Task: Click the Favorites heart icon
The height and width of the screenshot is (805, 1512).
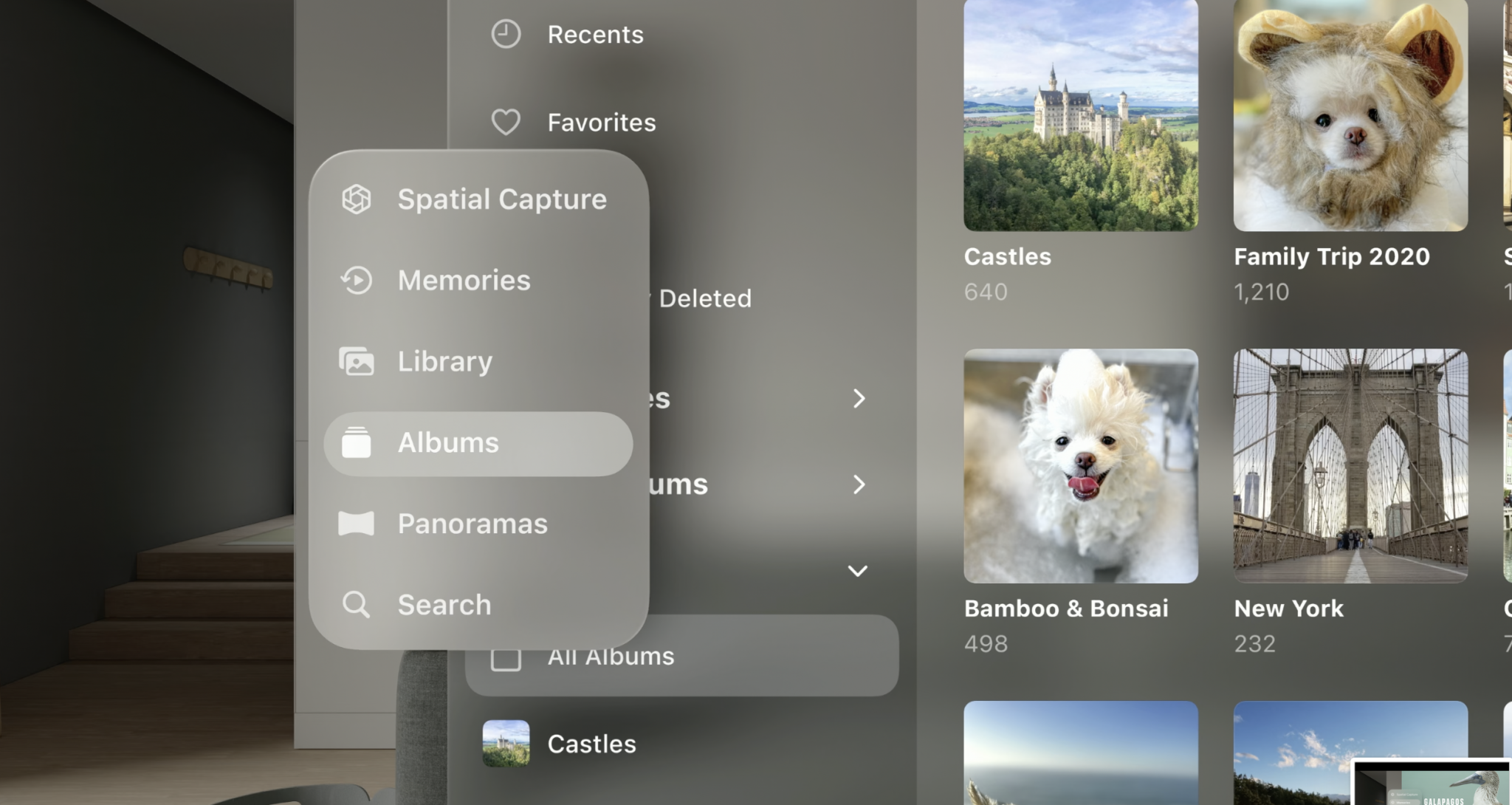Action: [x=505, y=122]
